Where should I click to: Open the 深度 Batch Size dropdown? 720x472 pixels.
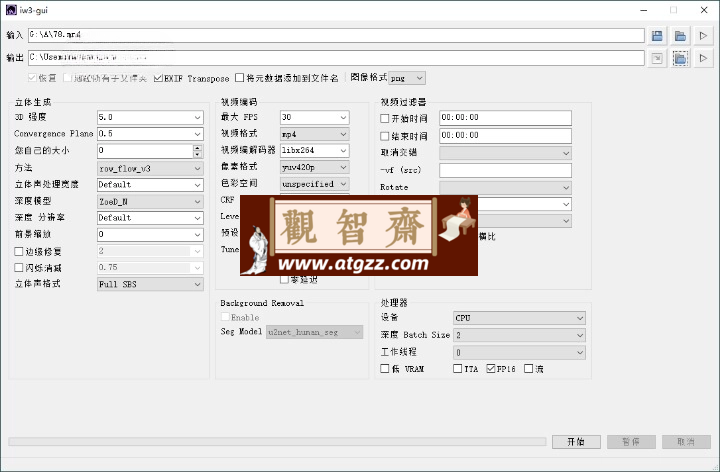[519, 335]
